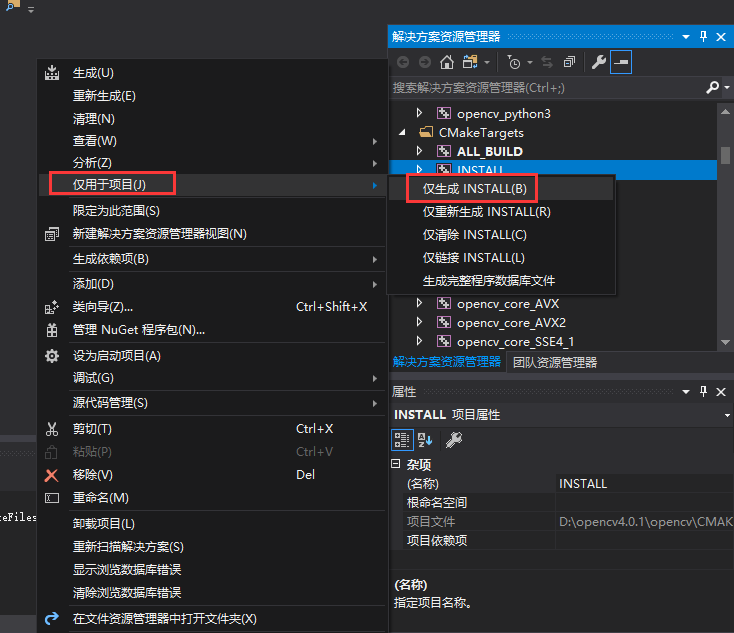Open Solution Explorer window options dropdown arrow
The height and width of the screenshot is (633, 734).
(x=686, y=37)
